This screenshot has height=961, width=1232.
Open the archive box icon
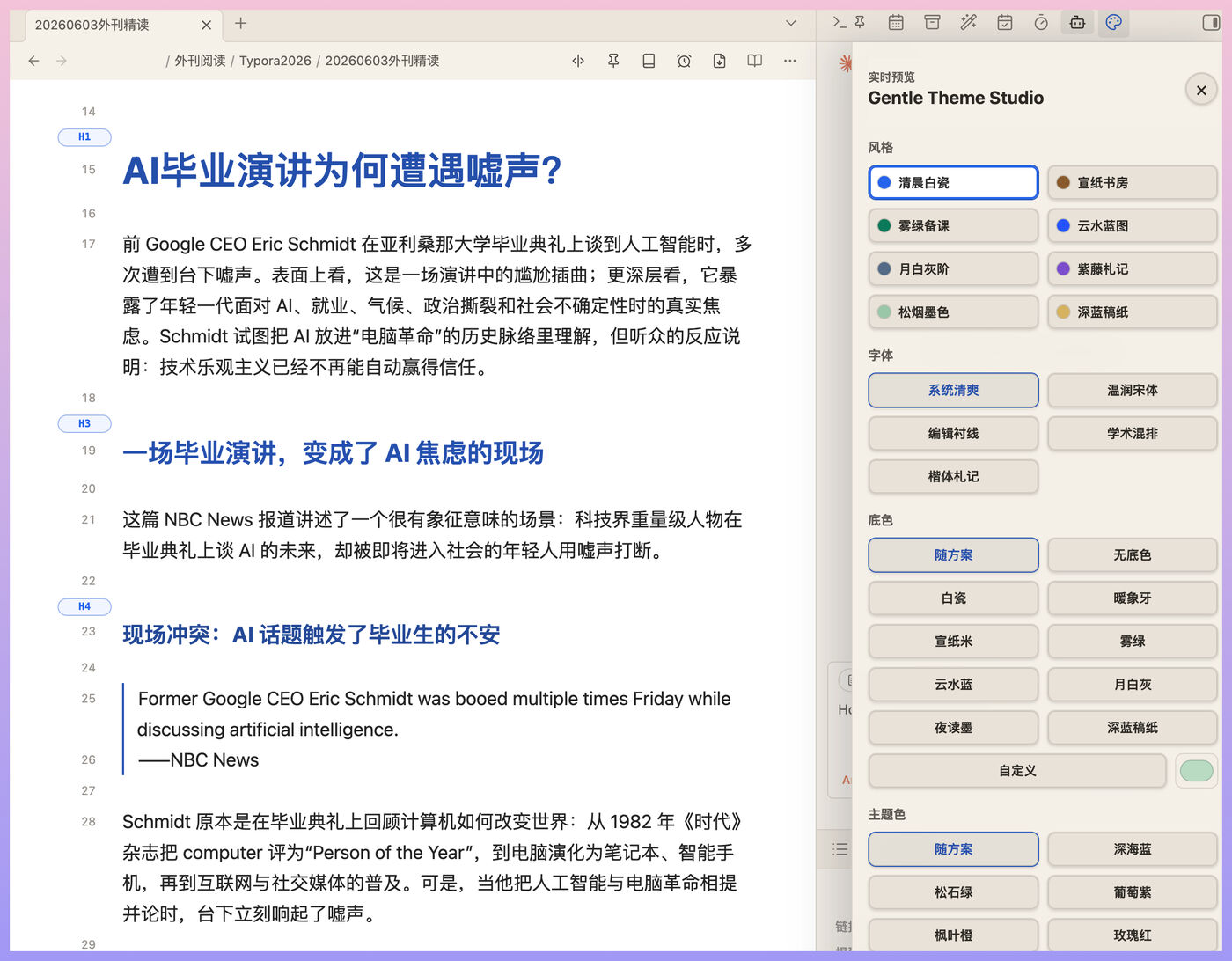pyautogui.click(x=932, y=23)
